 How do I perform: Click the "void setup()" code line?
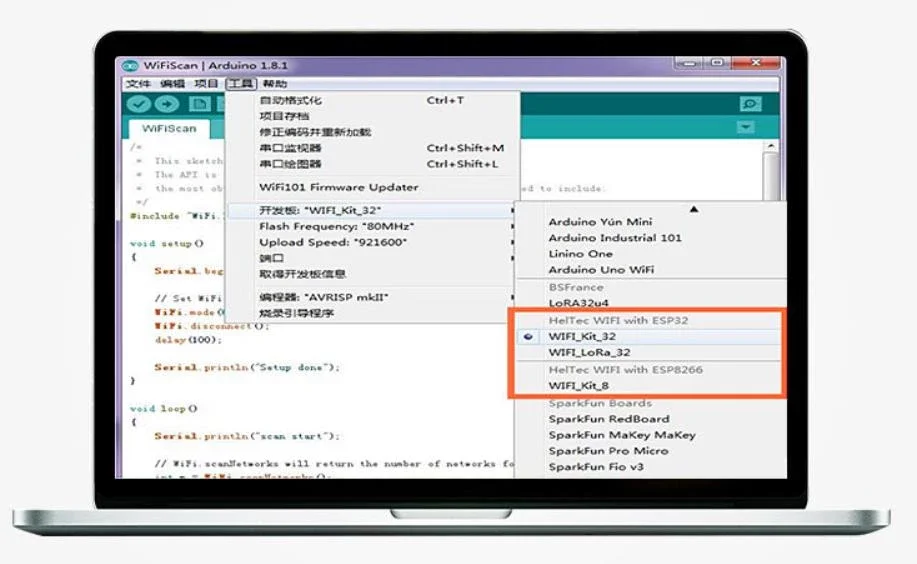[167, 243]
